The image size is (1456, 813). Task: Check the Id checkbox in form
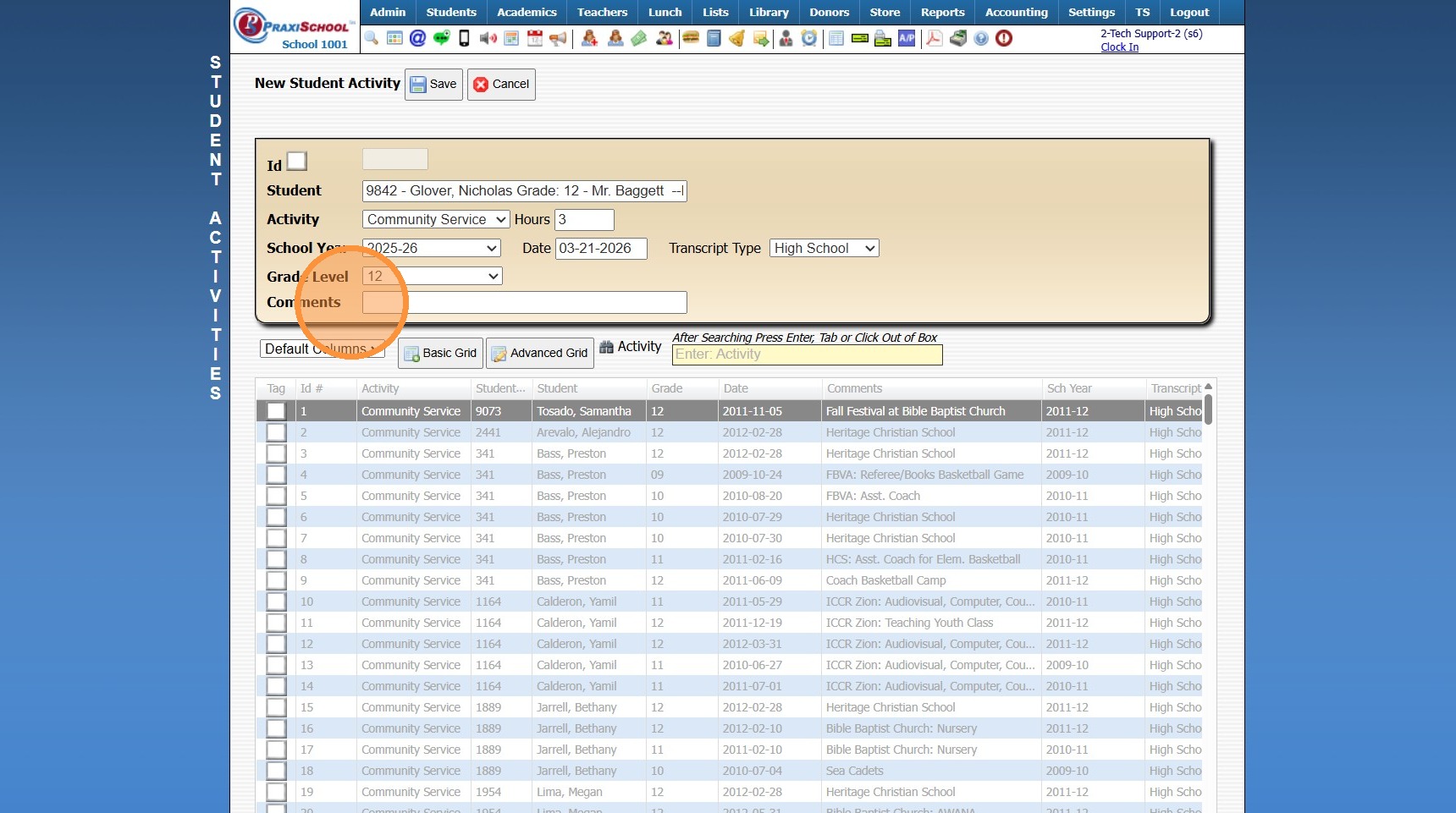tap(297, 161)
